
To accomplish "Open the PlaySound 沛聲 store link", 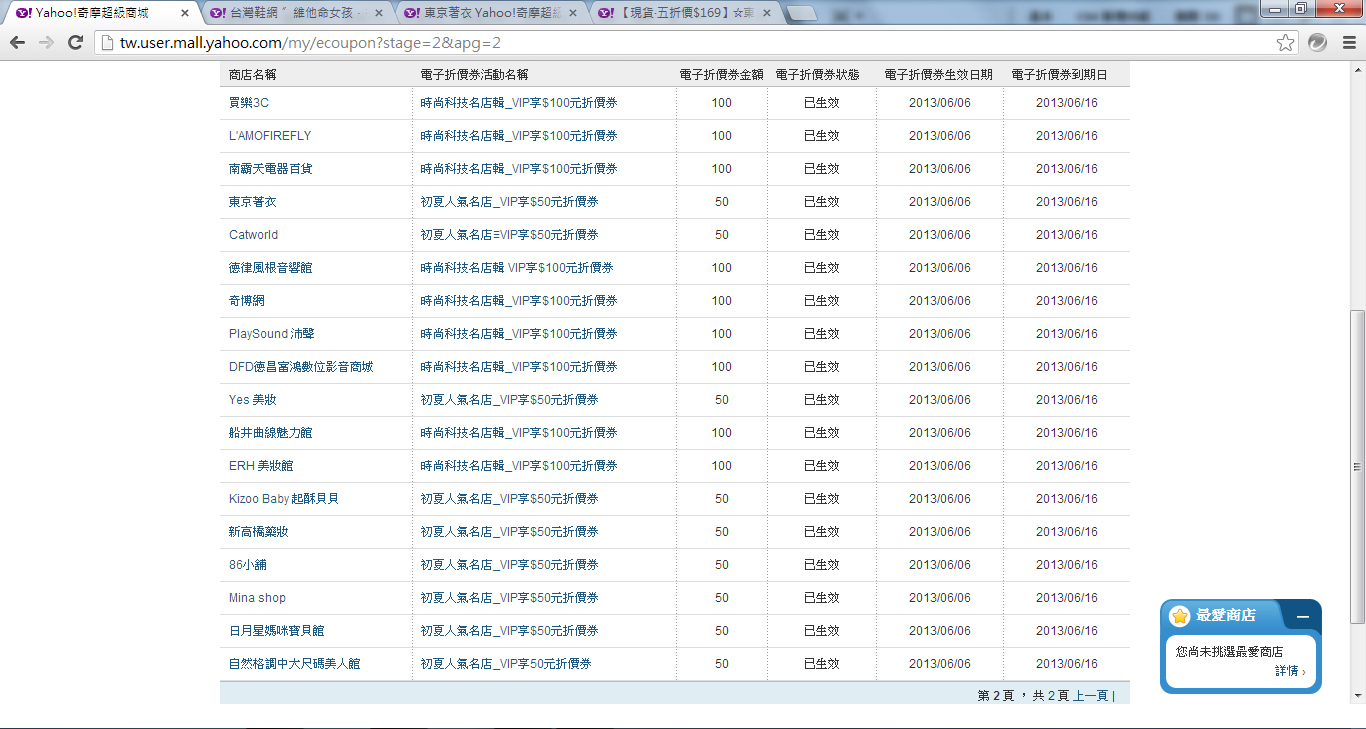I will point(271,334).
